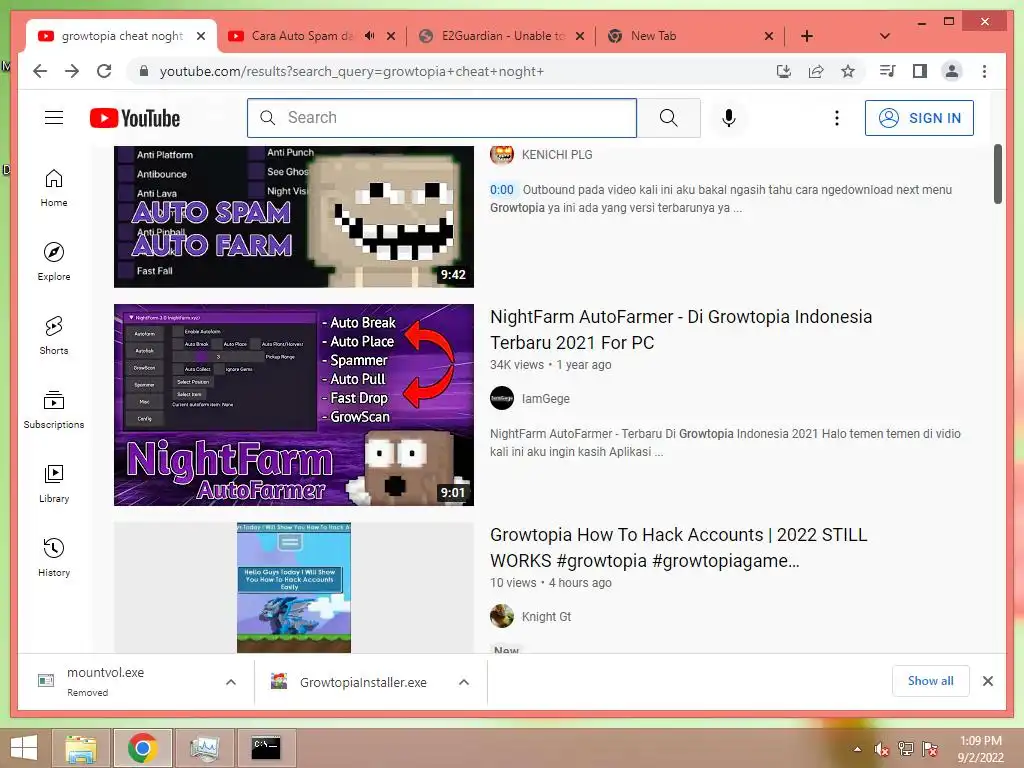
Task: Switch to E2Guardian tab
Action: 504,36
